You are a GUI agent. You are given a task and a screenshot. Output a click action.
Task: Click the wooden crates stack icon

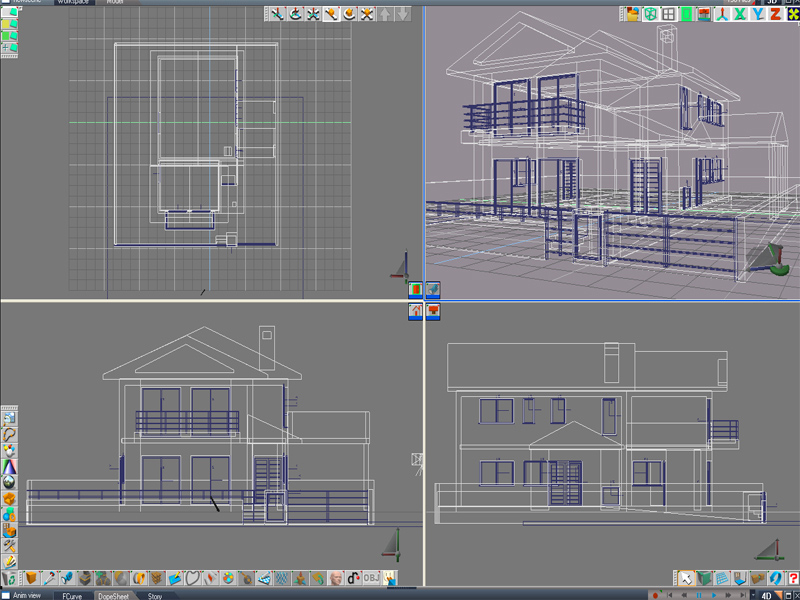(x=157, y=578)
